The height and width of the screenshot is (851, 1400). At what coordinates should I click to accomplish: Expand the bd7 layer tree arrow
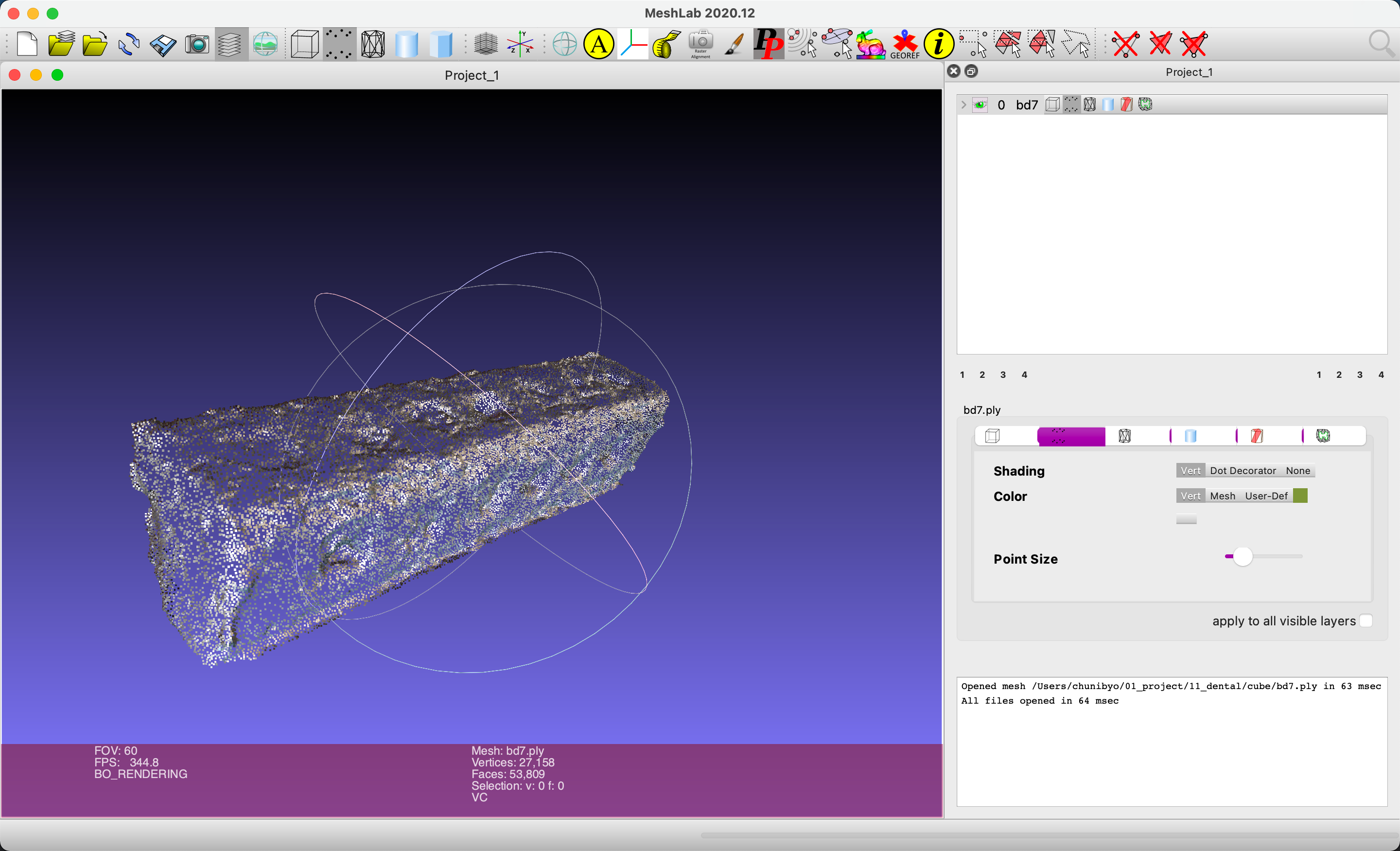[963, 105]
